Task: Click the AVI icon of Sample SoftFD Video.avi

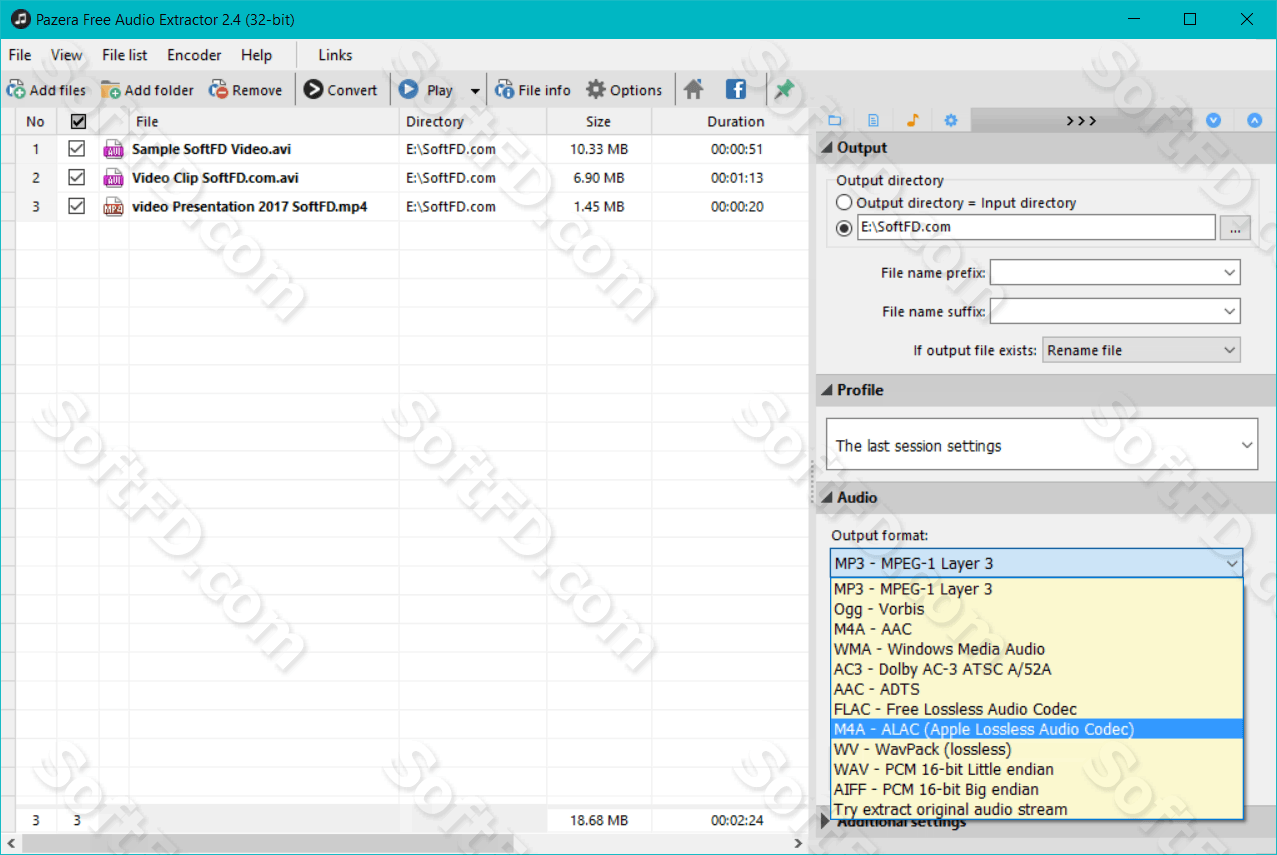Action: point(113,149)
